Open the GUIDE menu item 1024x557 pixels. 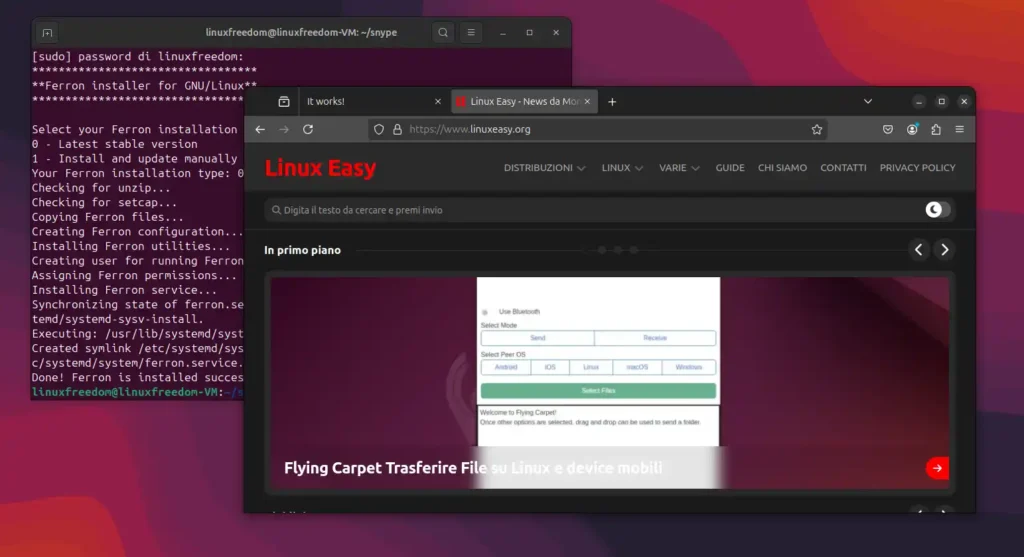point(729,168)
